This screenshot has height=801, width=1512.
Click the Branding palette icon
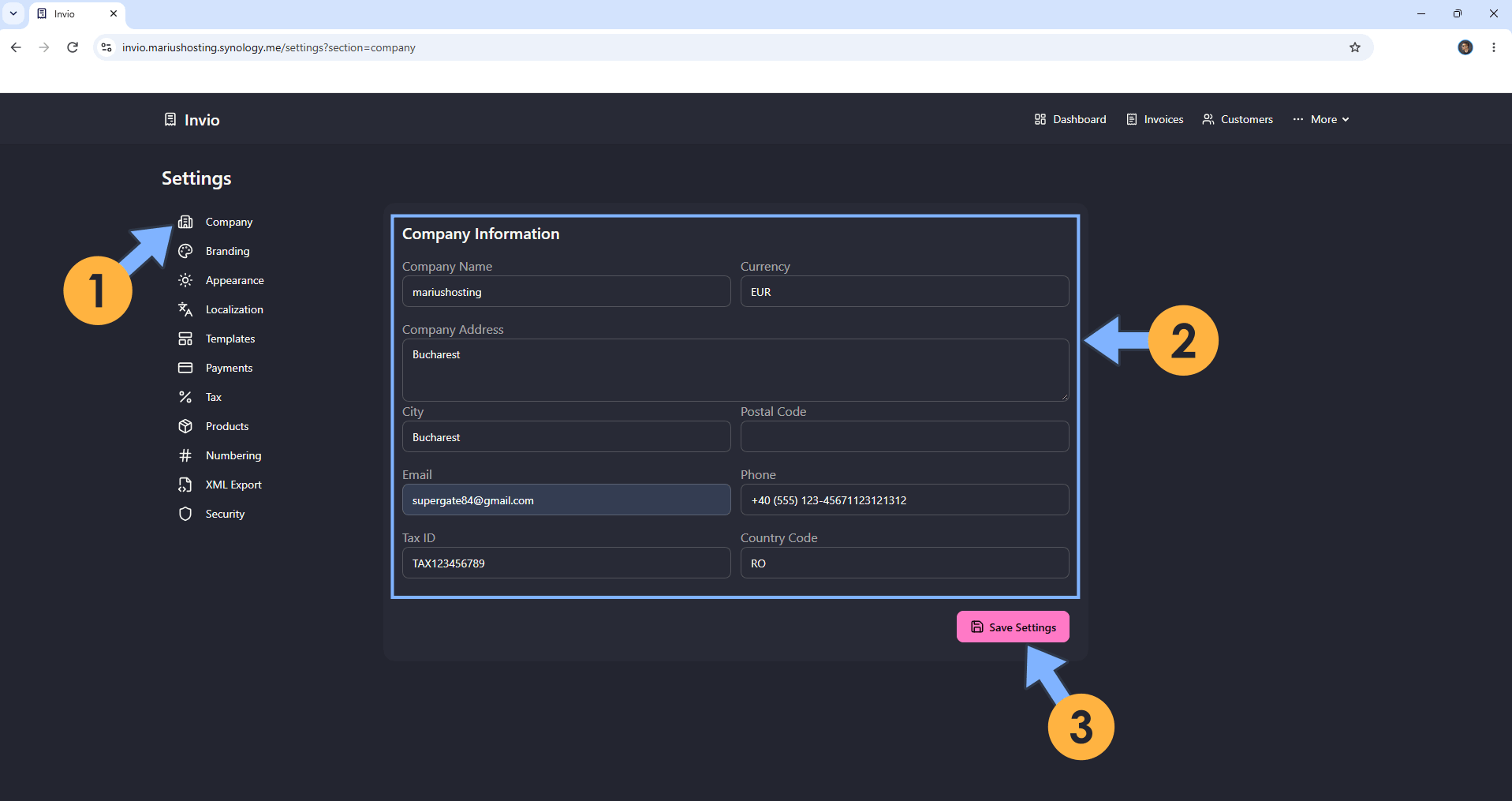(185, 251)
